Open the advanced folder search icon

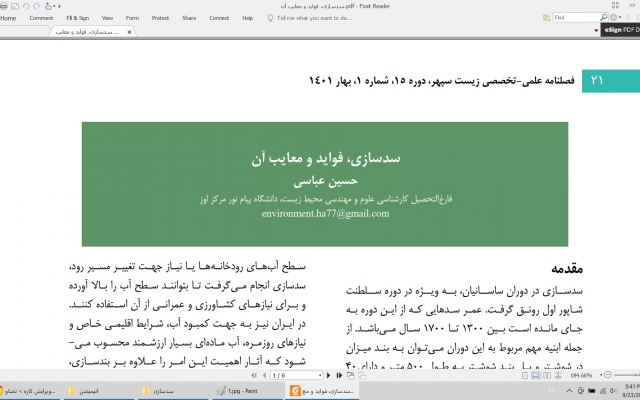pos(547,18)
